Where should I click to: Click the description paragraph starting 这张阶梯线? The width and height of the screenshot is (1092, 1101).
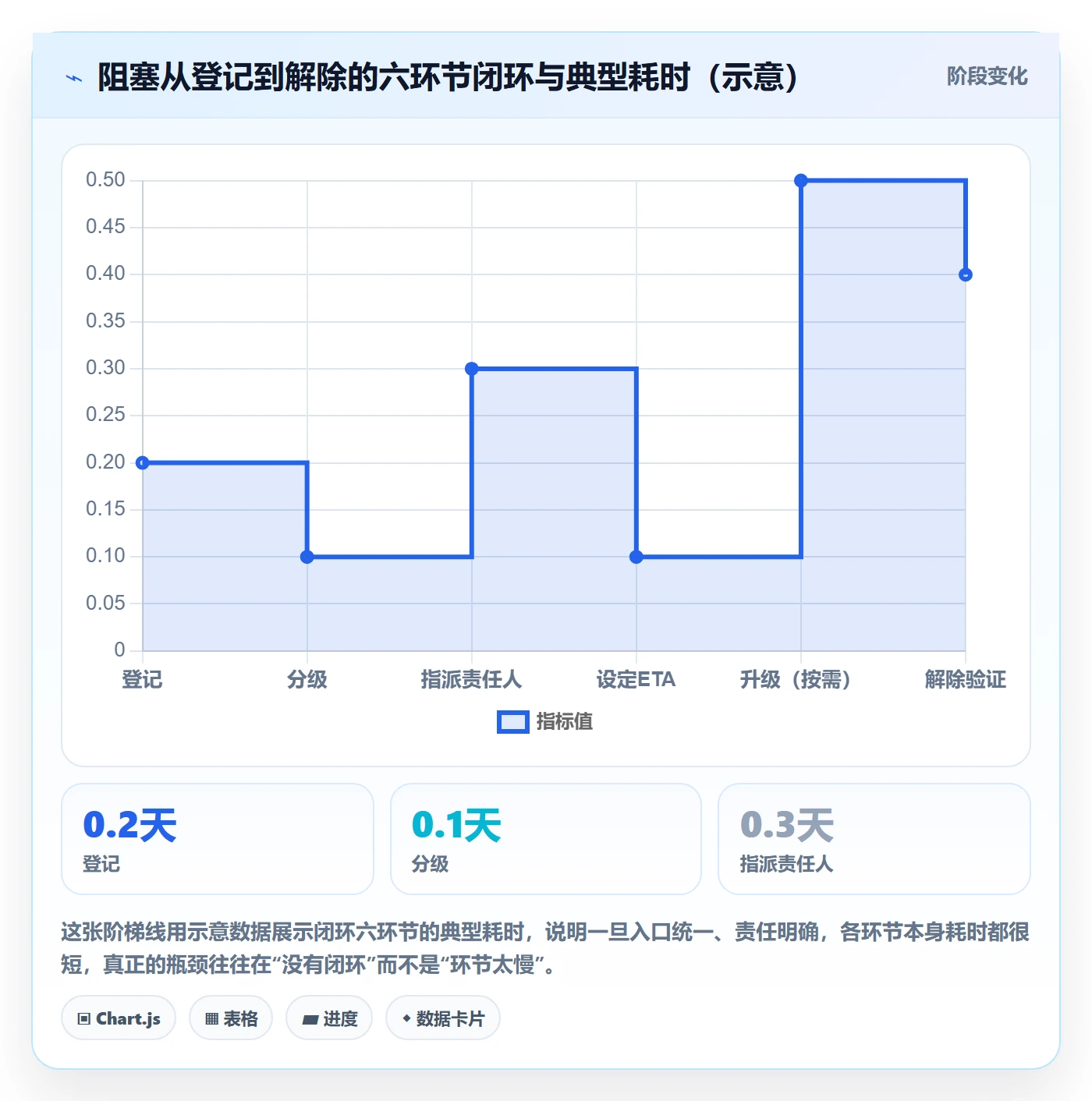click(x=545, y=948)
